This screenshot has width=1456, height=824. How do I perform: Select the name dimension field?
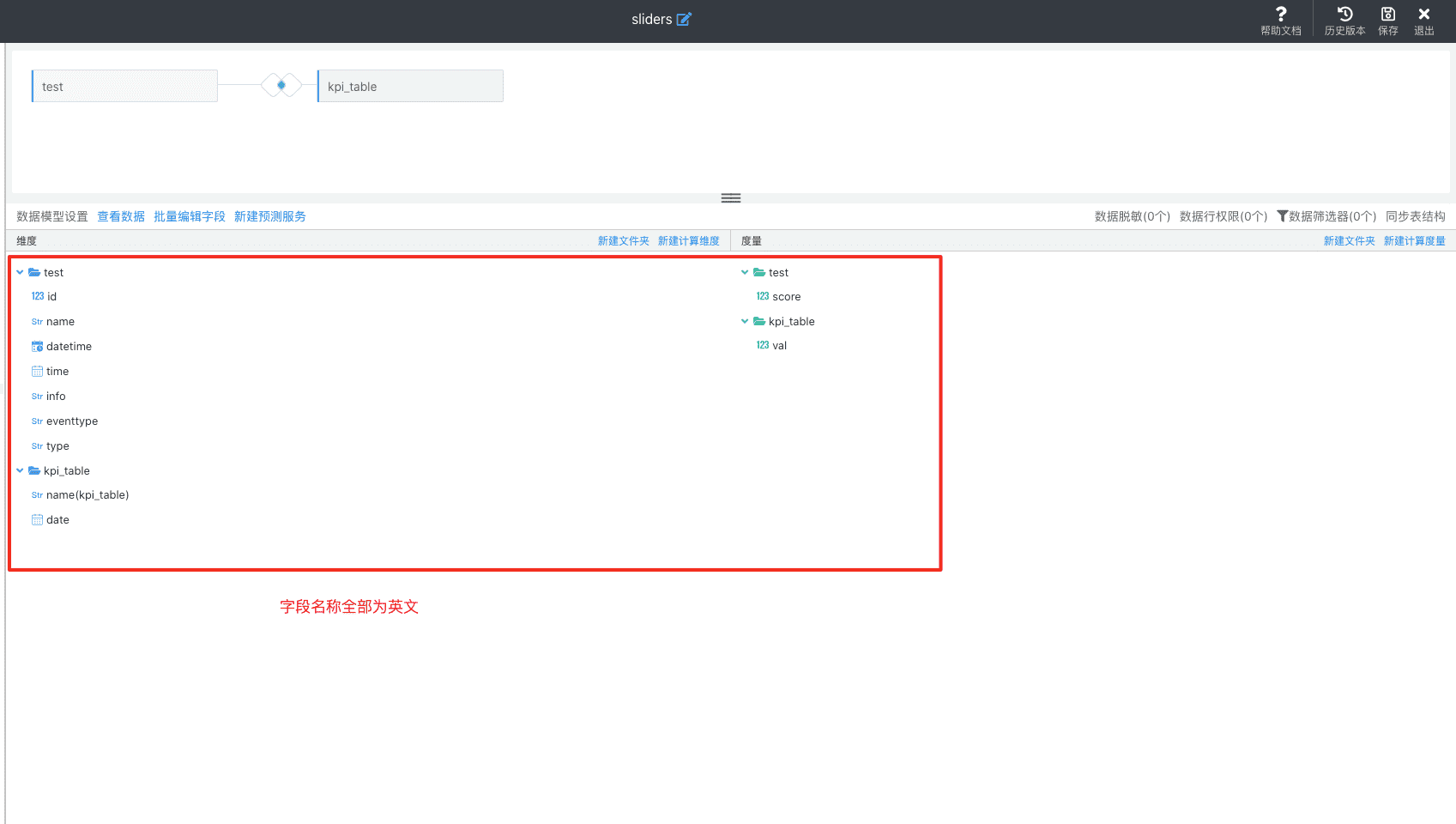(x=60, y=322)
